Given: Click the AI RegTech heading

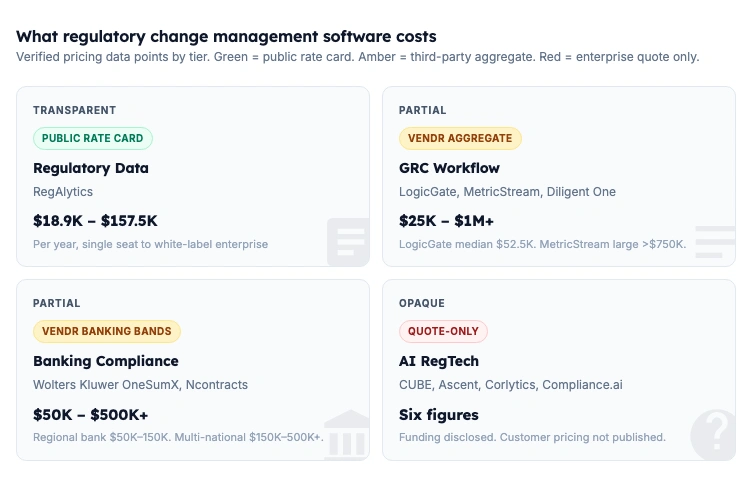Looking at the screenshot, I should click(439, 361).
